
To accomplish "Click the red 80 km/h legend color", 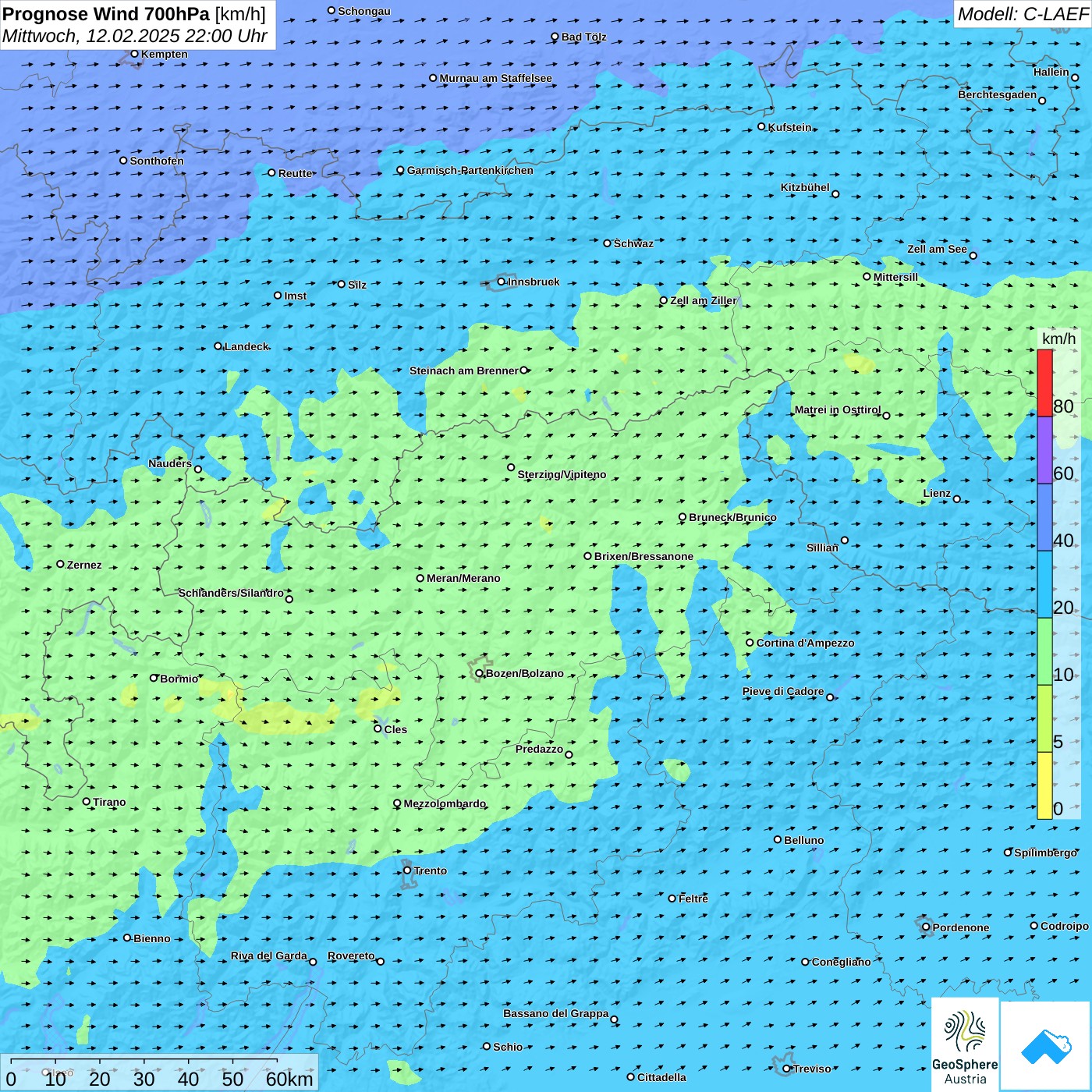I will pos(1044,383).
